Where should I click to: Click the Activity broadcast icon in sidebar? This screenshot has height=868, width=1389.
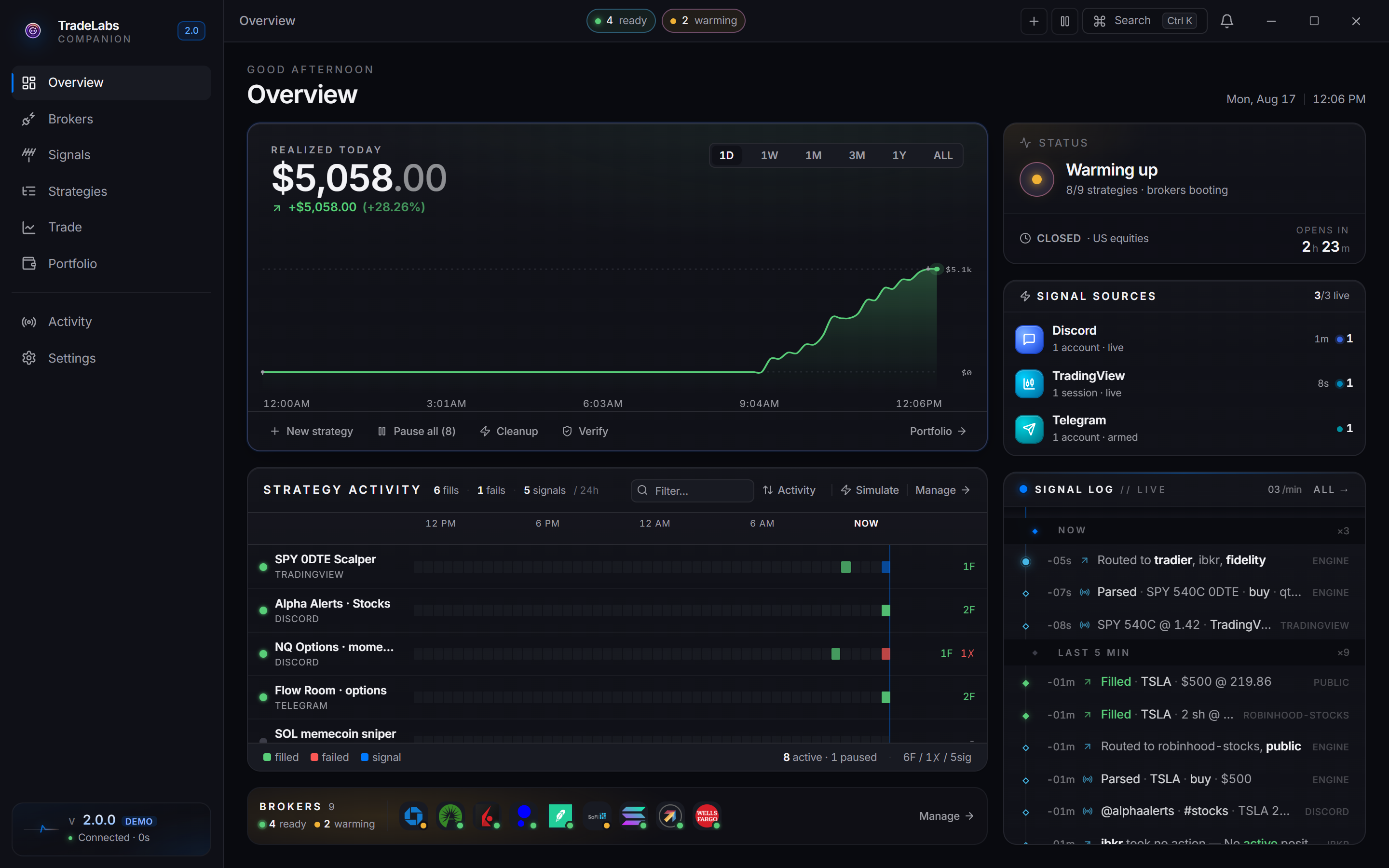29,322
